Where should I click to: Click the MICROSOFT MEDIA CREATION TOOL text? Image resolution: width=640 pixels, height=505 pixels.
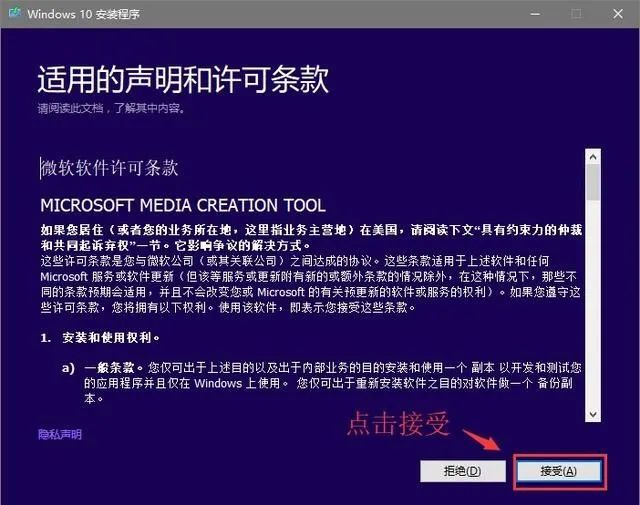click(x=183, y=205)
